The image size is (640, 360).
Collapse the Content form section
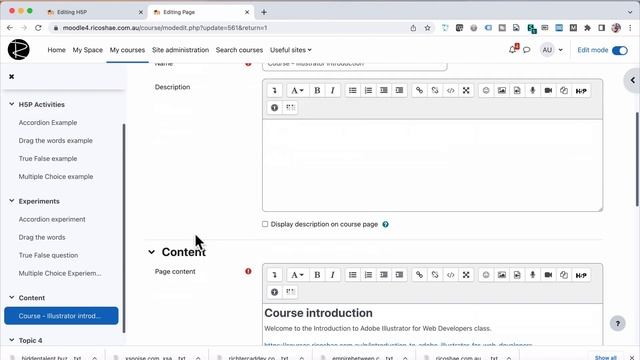click(x=151, y=252)
